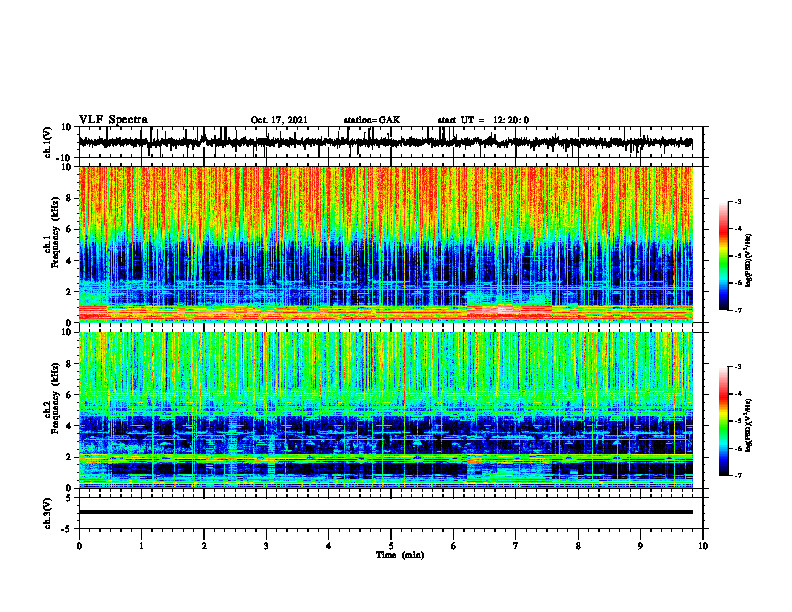Image resolution: width=792 pixels, height=612 pixels.
Task: Click the "6" kHz tick on ch.1 axis
Action: pos(69,229)
